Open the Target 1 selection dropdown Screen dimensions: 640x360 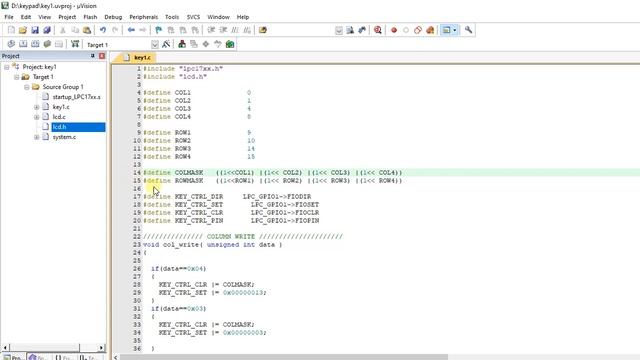155,44
